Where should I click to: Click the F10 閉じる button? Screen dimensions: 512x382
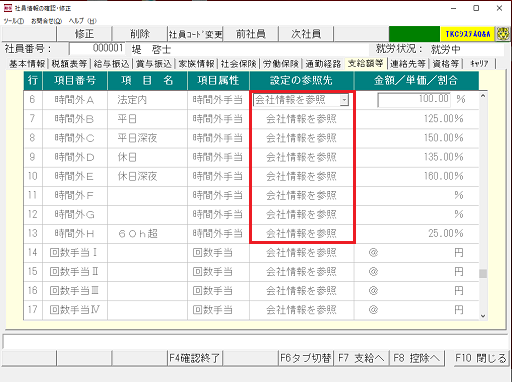click(x=481, y=358)
